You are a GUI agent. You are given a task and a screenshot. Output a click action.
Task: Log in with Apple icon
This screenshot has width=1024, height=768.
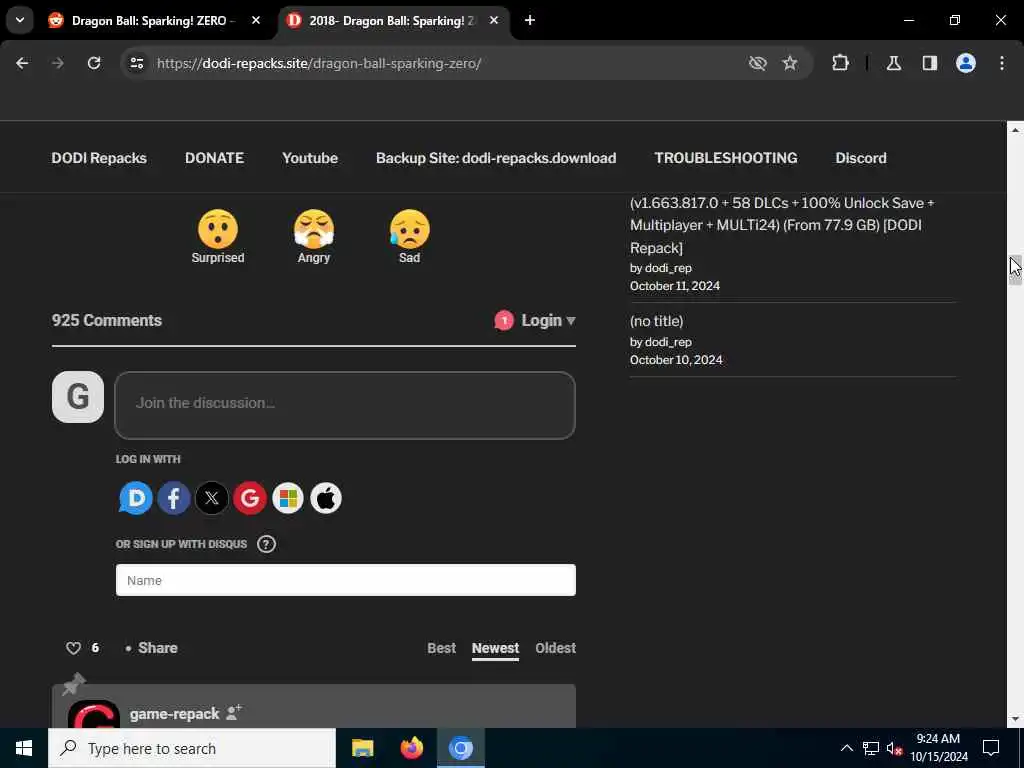326,498
